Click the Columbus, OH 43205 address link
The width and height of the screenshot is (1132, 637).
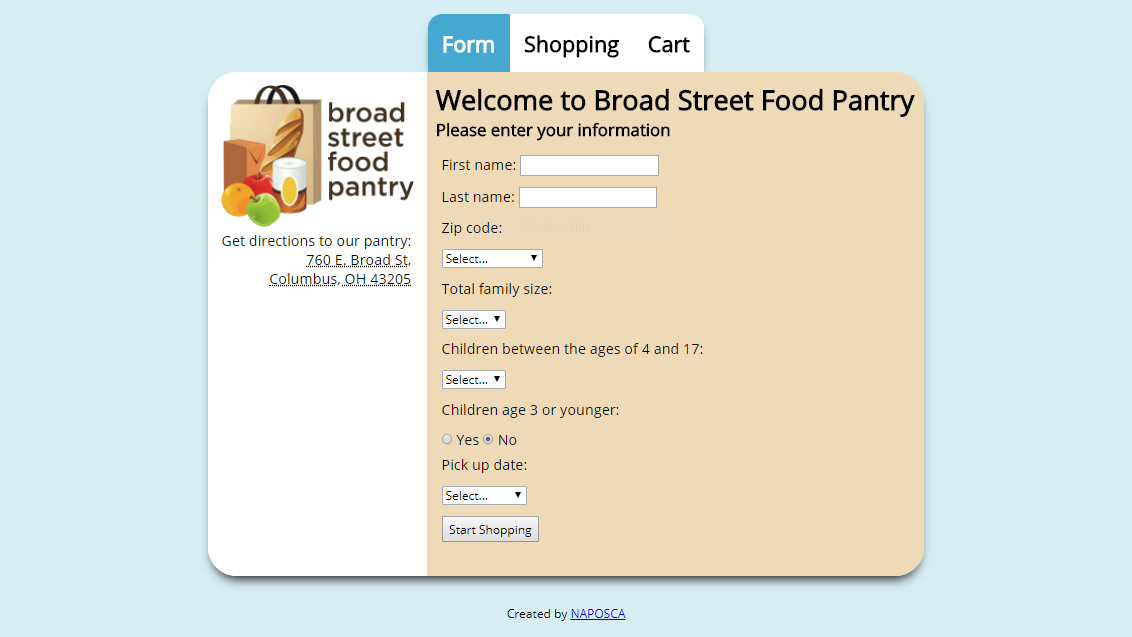click(x=340, y=279)
